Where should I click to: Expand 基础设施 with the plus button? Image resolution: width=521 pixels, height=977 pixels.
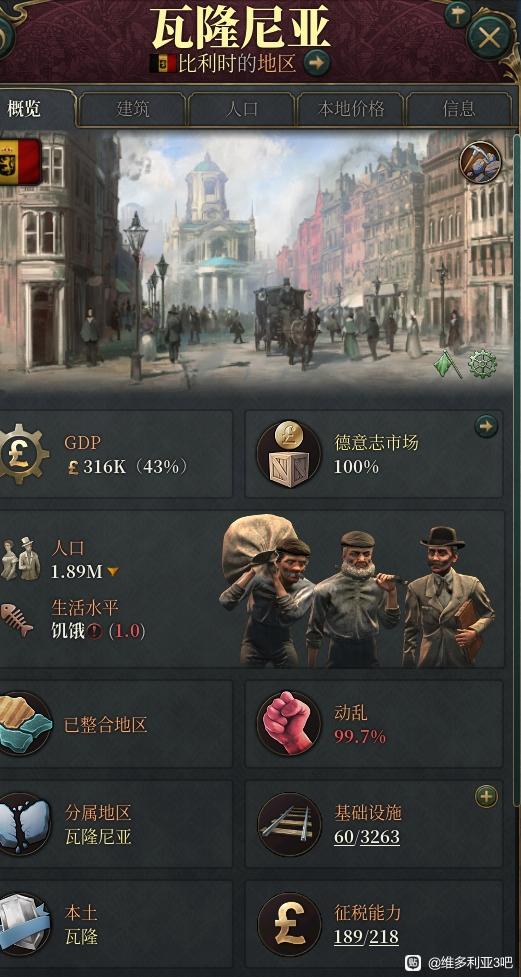click(486, 796)
